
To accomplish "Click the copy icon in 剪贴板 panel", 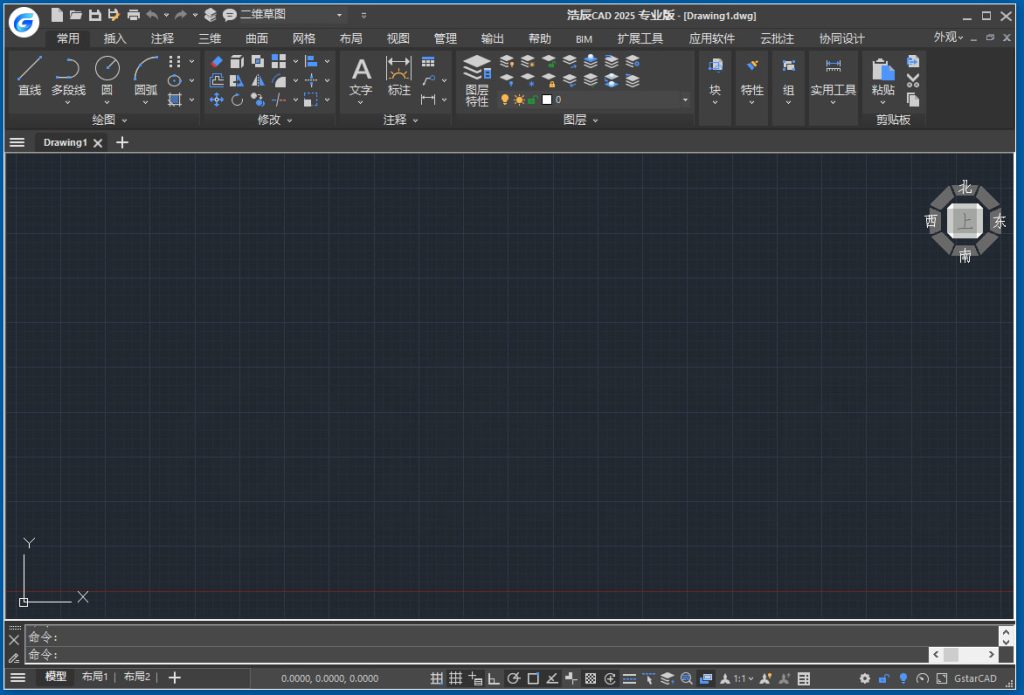I will point(913,99).
